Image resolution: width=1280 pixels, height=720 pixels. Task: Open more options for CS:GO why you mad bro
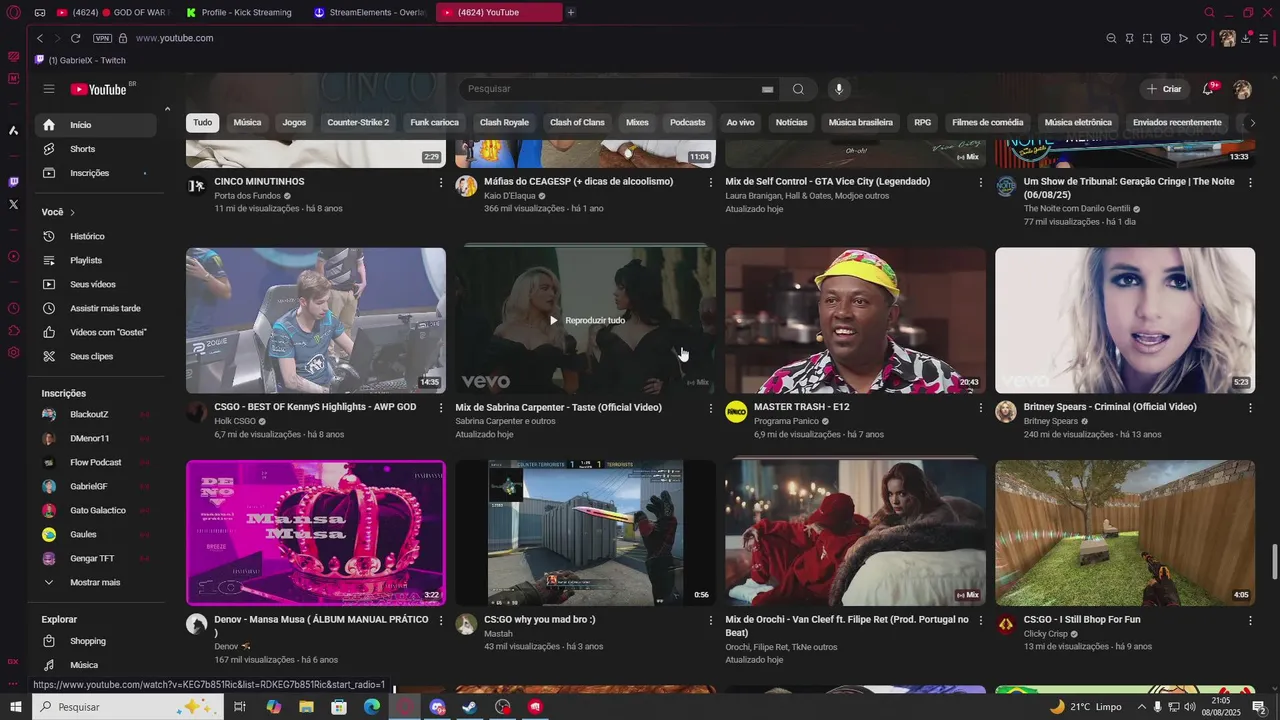pyautogui.click(x=711, y=621)
